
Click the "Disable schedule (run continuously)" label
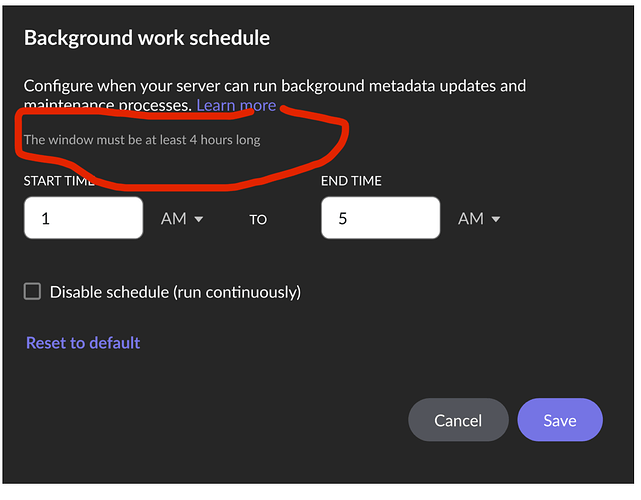(x=175, y=292)
